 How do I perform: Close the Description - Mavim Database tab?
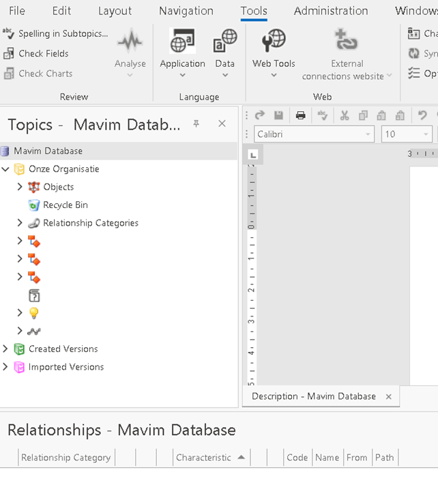click(389, 397)
